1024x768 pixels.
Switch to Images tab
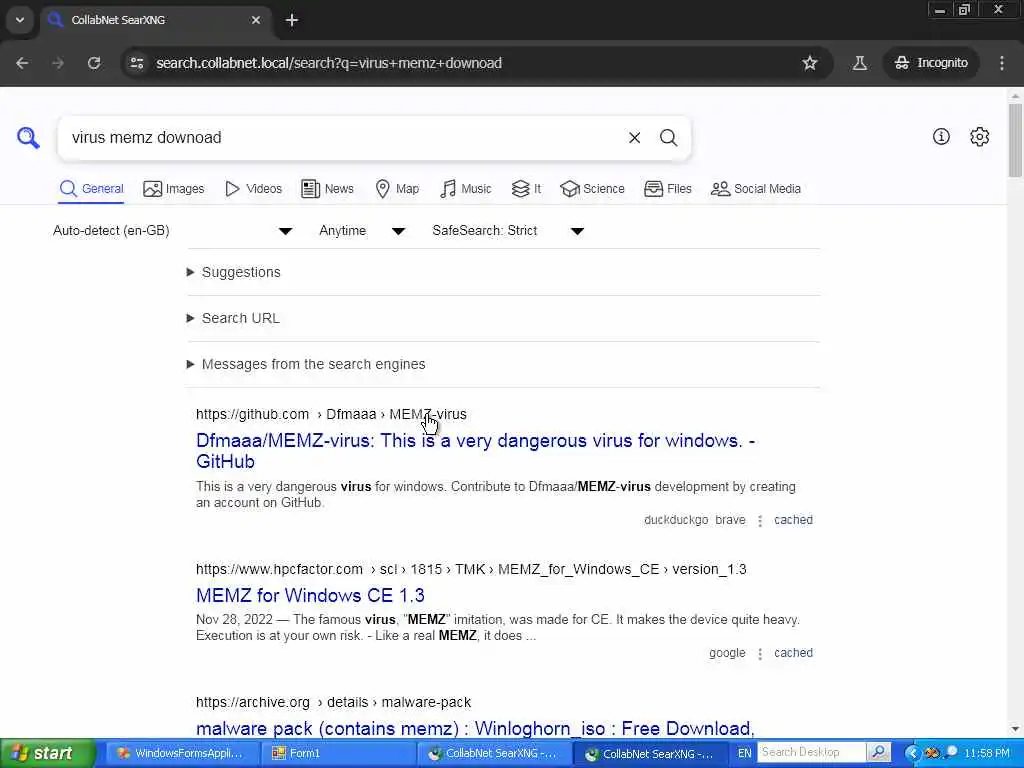point(174,189)
